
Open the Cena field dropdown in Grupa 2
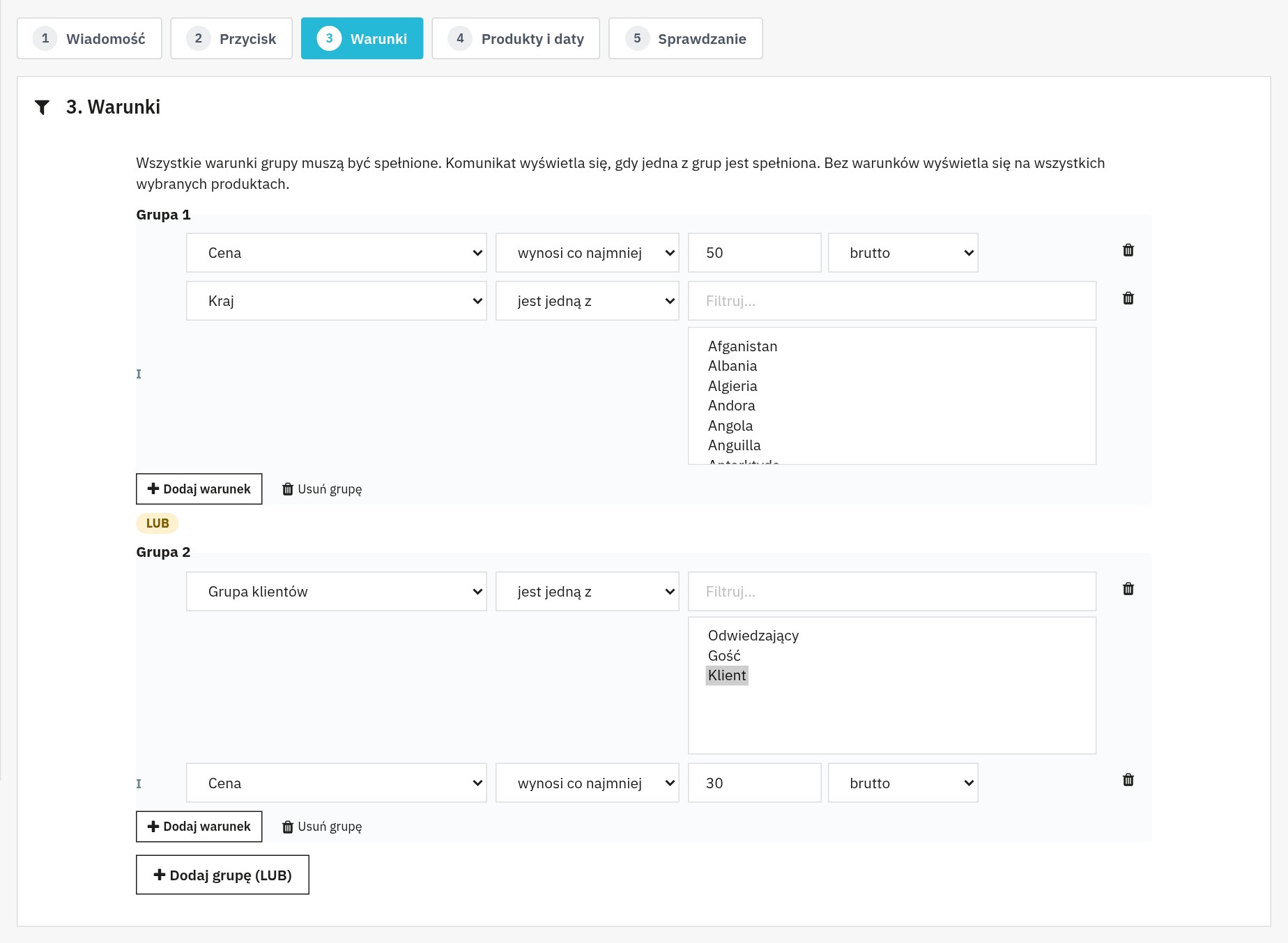pyautogui.click(x=337, y=783)
